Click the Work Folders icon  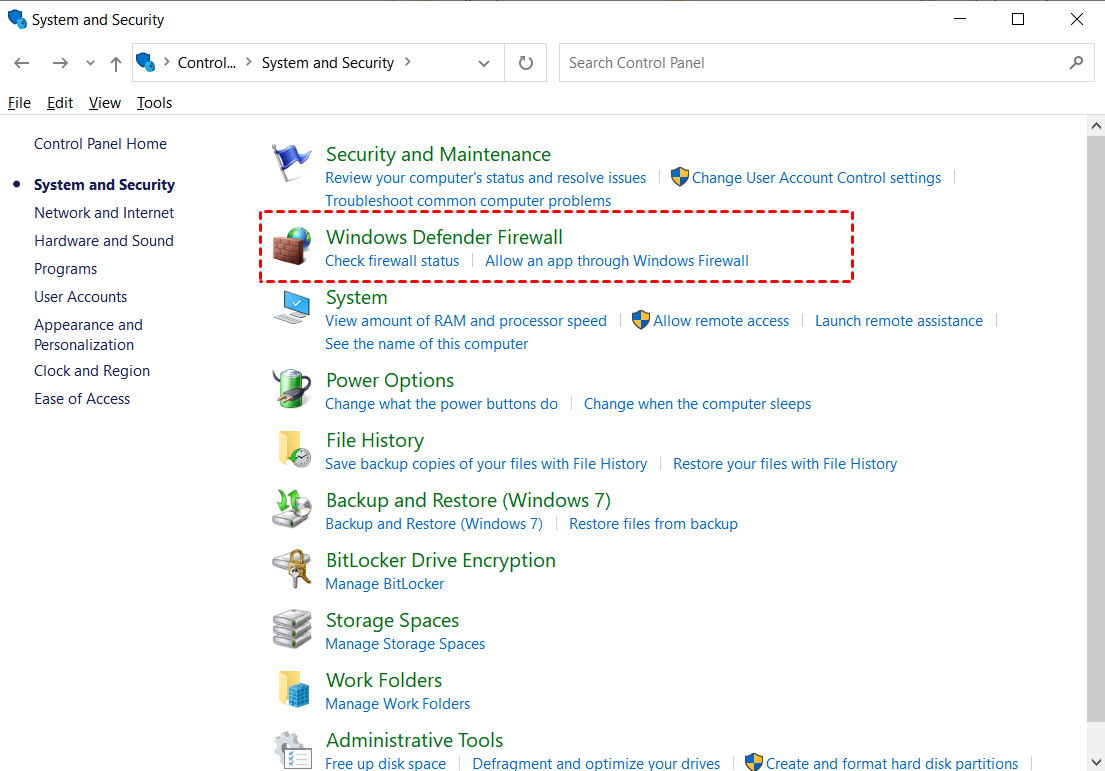point(292,689)
